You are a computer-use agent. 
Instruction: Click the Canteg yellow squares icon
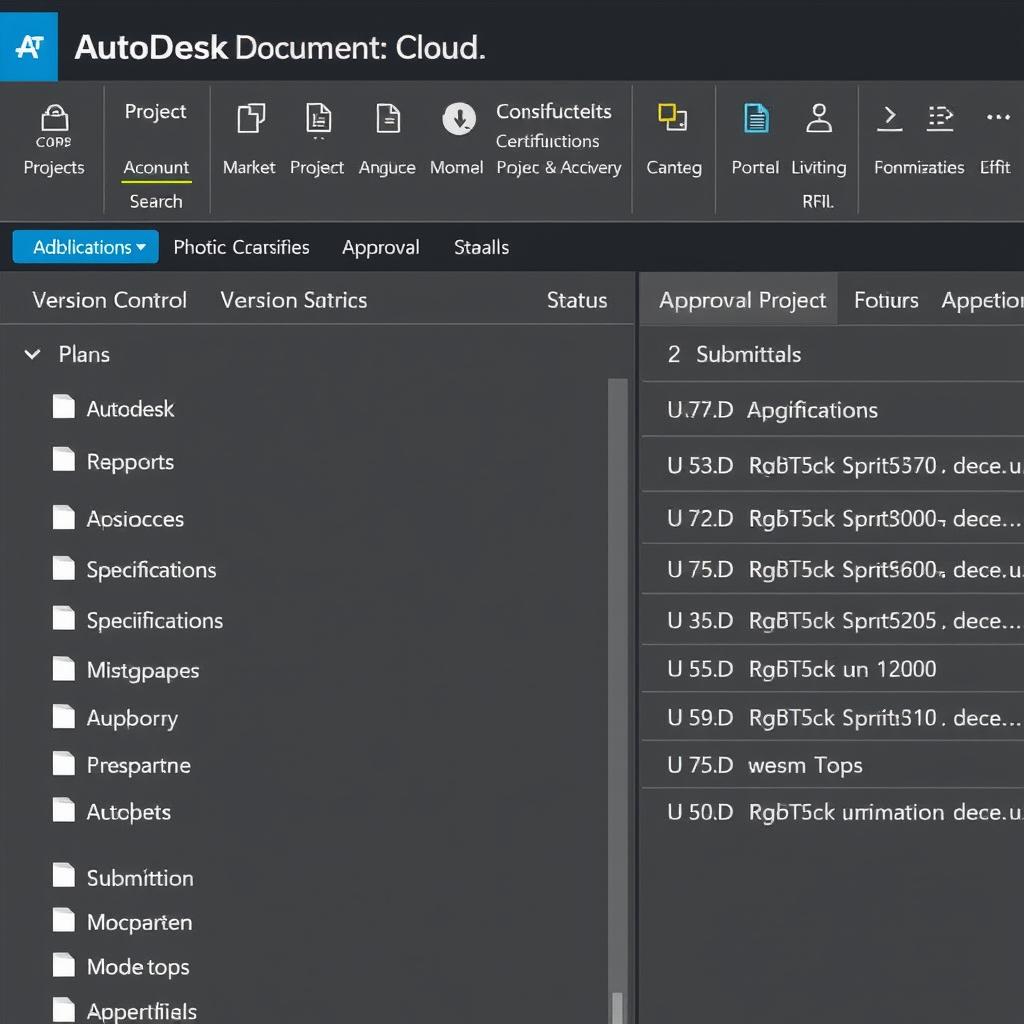click(x=672, y=117)
